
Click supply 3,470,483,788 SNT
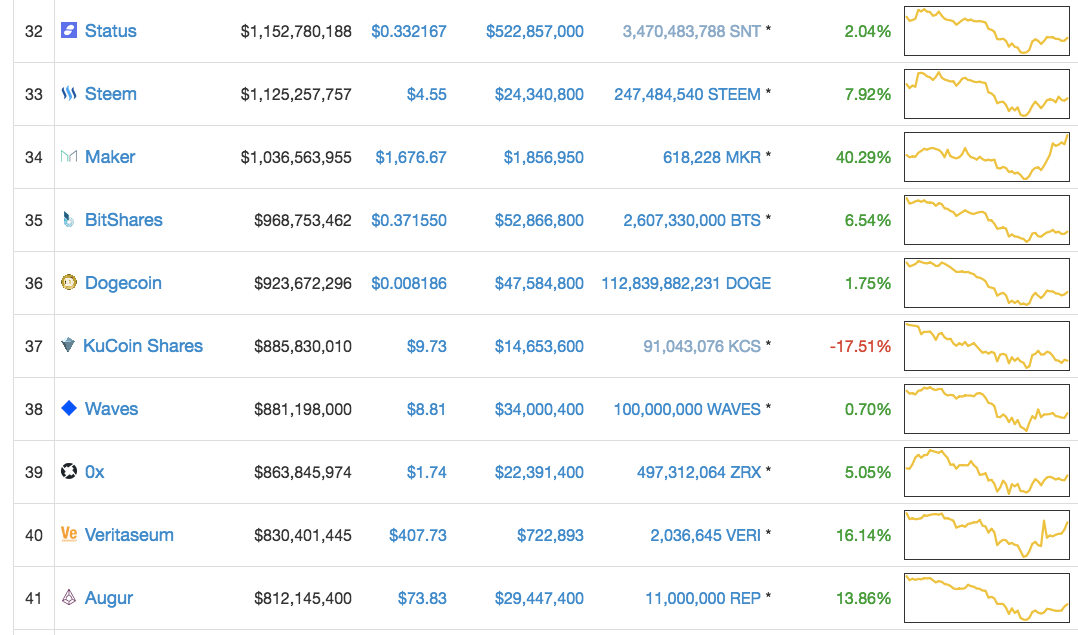(x=692, y=32)
